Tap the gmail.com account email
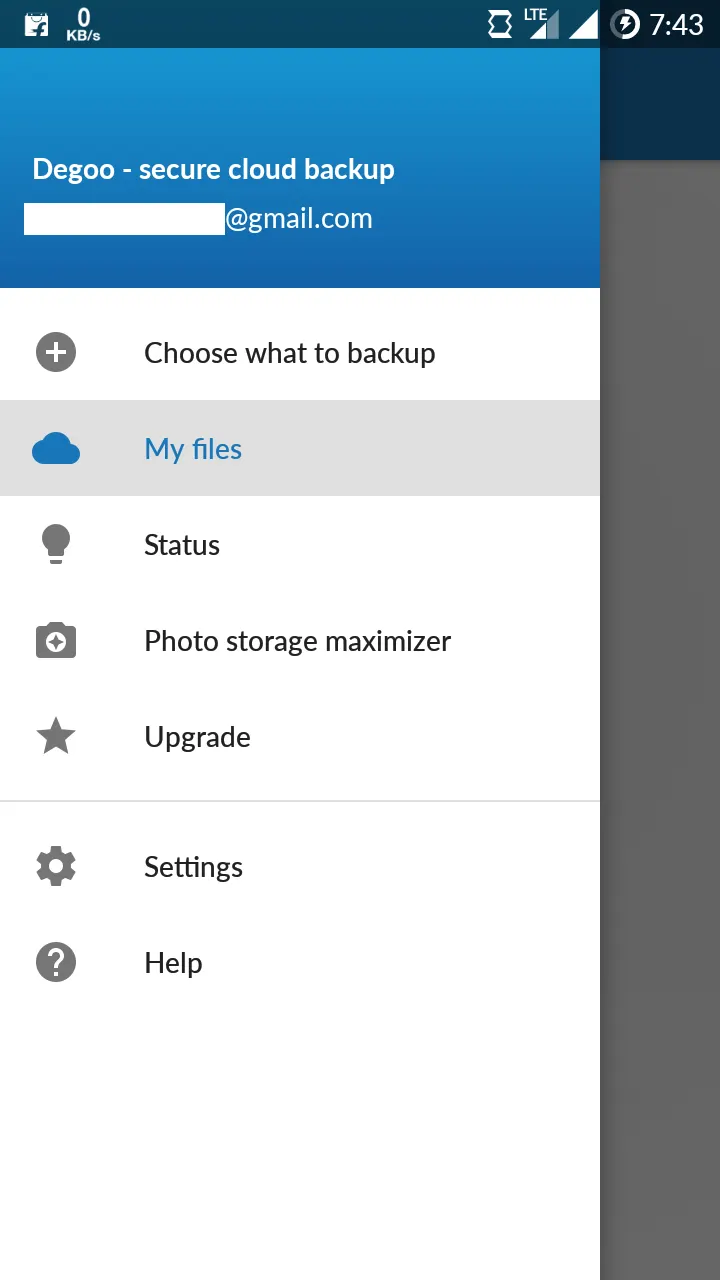Image resolution: width=720 pixels, height=1280 pixels. tap(198, 219)
